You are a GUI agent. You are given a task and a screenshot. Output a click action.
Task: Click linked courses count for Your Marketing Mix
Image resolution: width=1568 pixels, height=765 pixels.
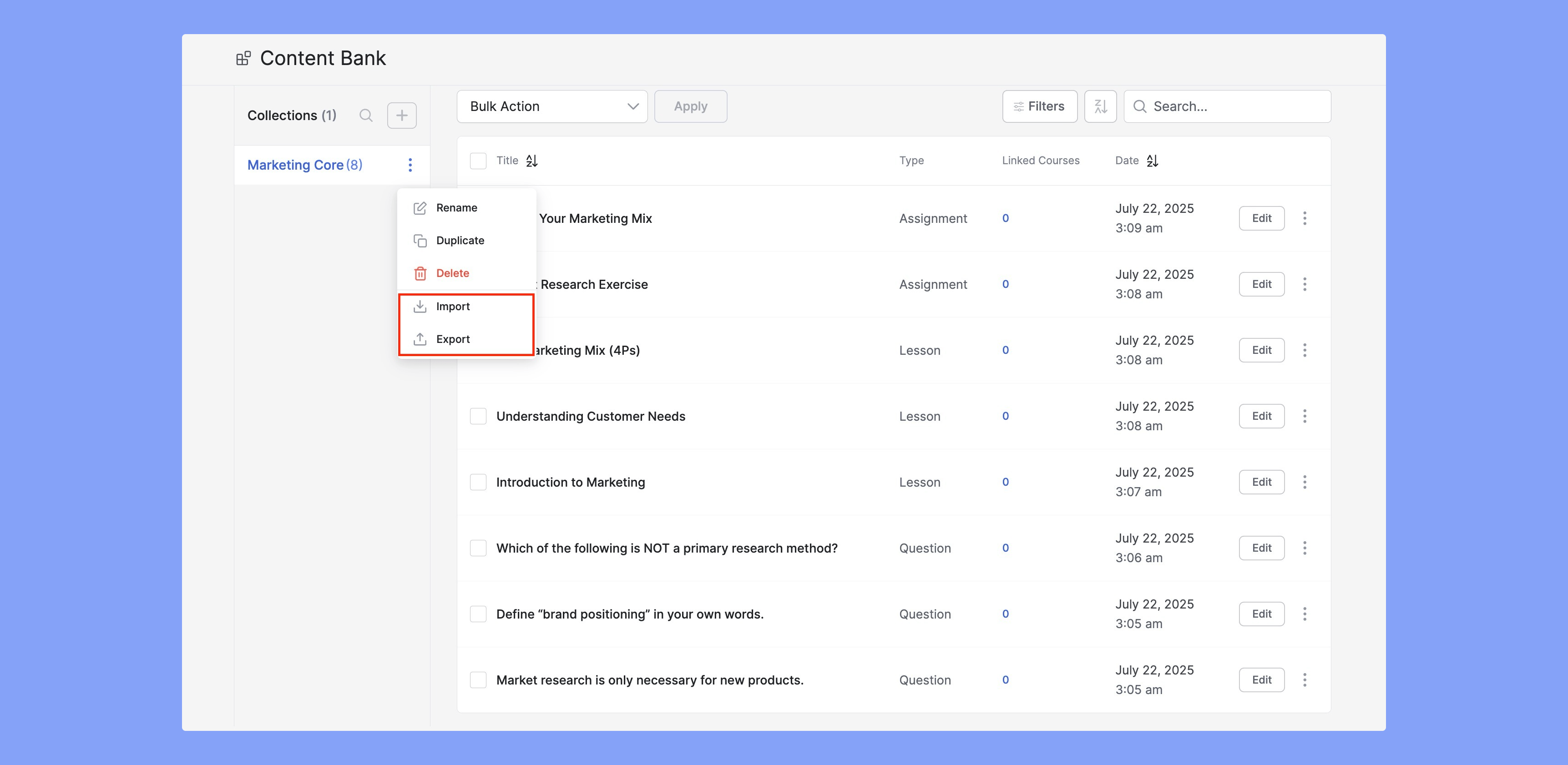[1006, 218]
